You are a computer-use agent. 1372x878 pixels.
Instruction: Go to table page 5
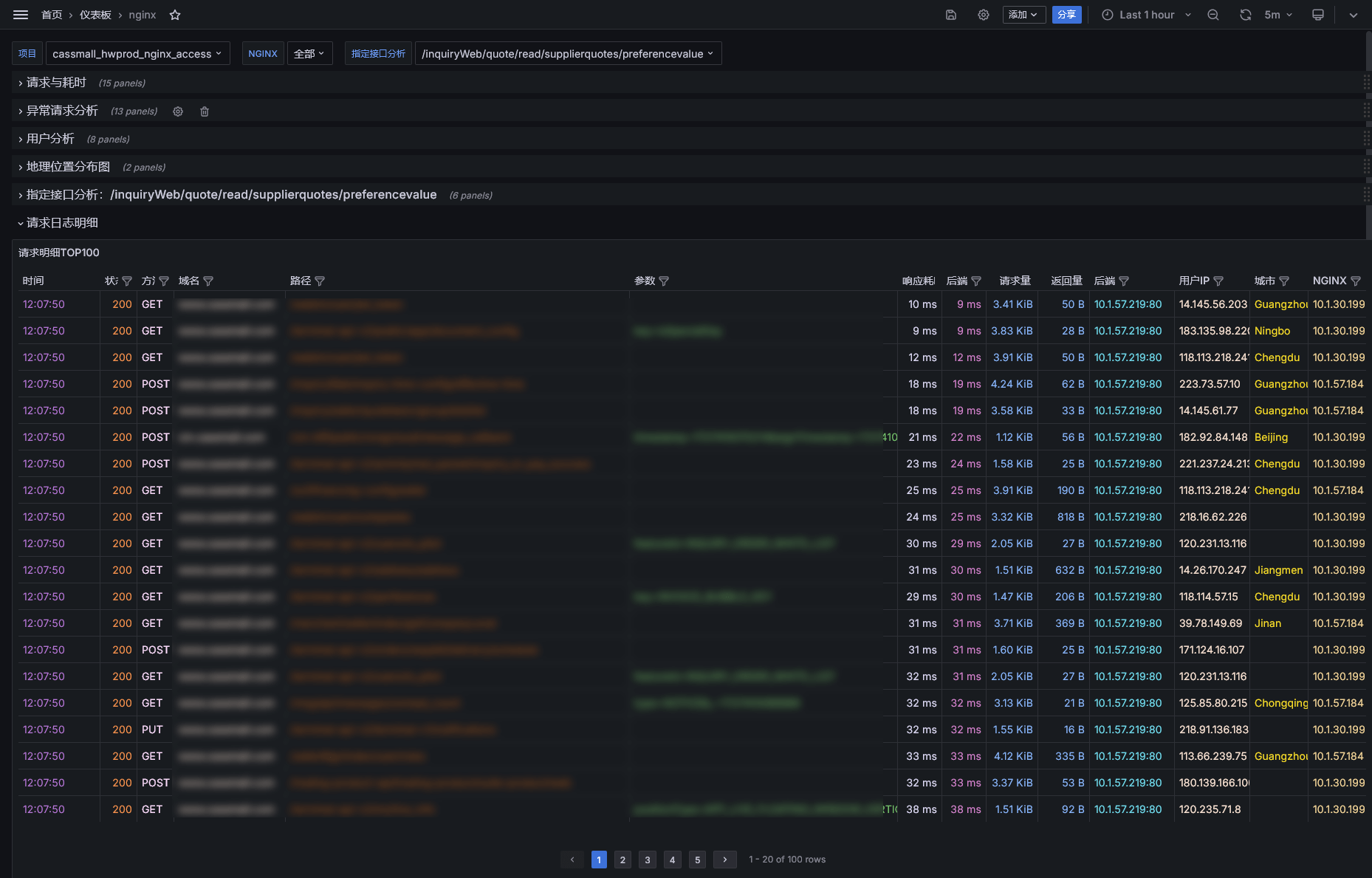click(x=697, y=860)
